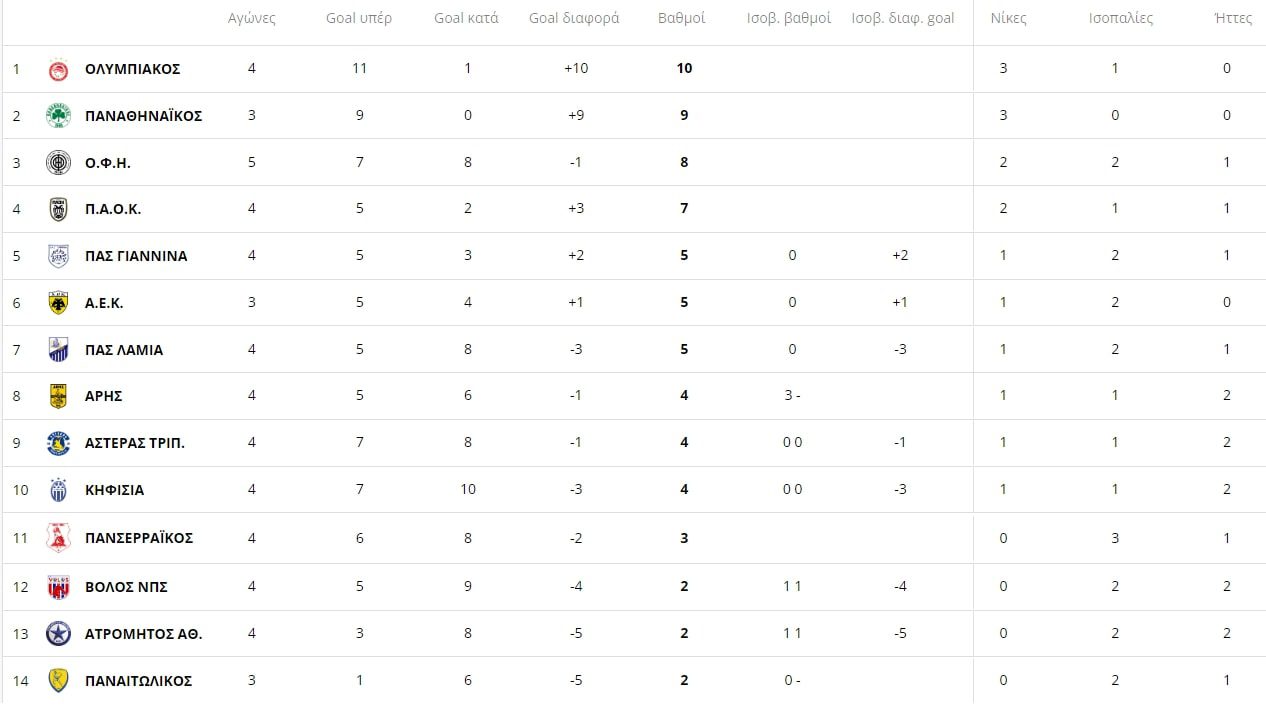Click the Π.Α.Ο.Κ. club crest
This screenshot has width=1266, height=720.
[59, 209]
